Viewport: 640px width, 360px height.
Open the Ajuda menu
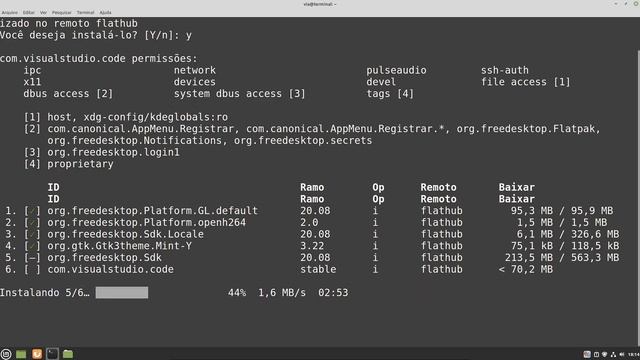click(x=105, y=13)
